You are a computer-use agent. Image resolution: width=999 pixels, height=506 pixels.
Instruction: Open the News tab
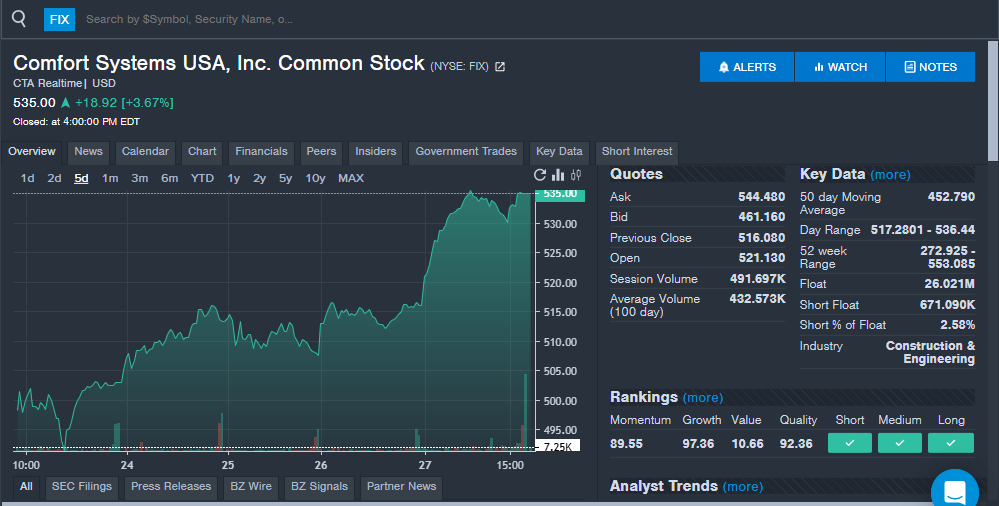click(88, 152)
